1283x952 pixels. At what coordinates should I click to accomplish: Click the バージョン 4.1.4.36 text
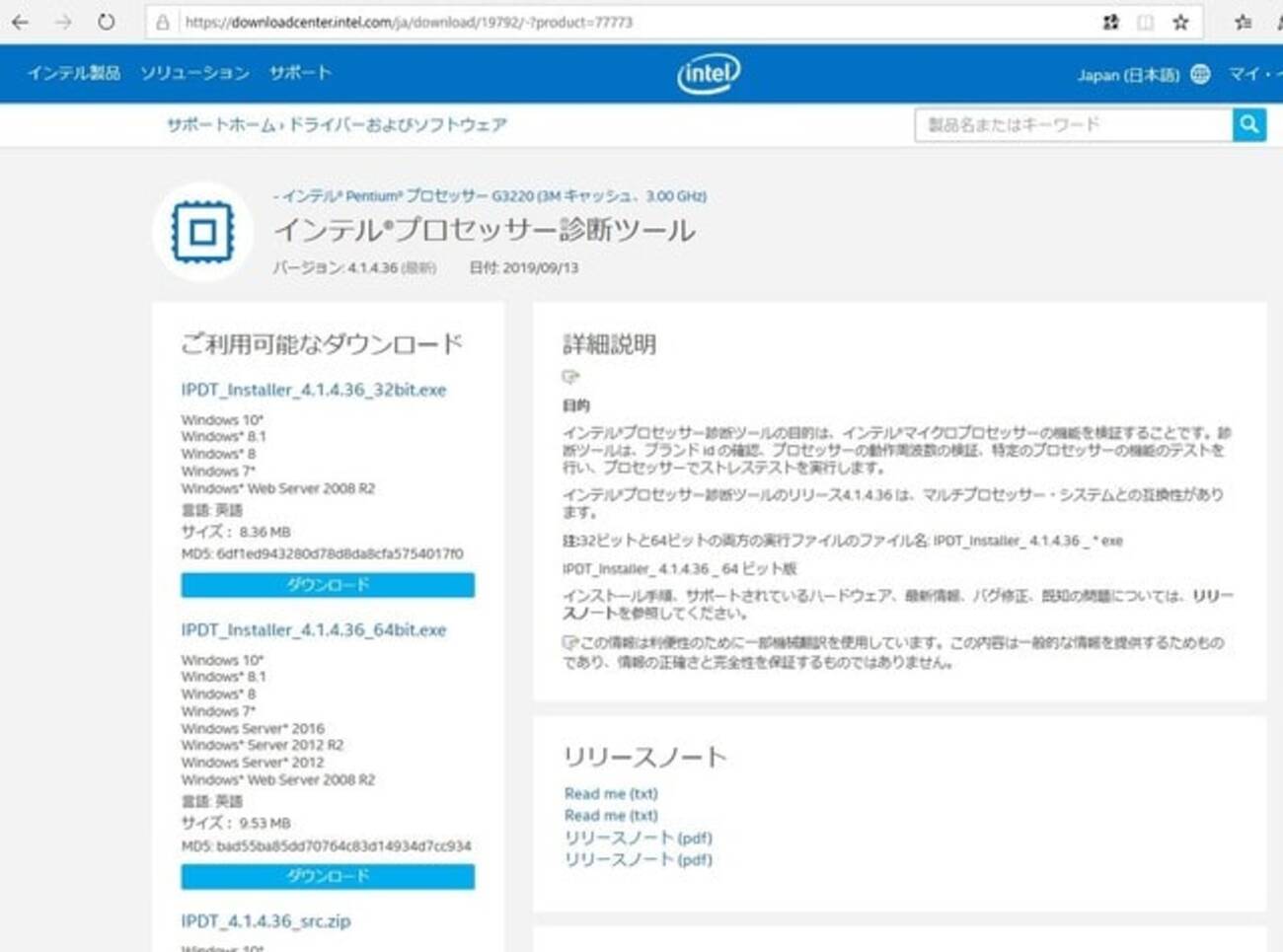pyautogui.click(x=354, y=267)
